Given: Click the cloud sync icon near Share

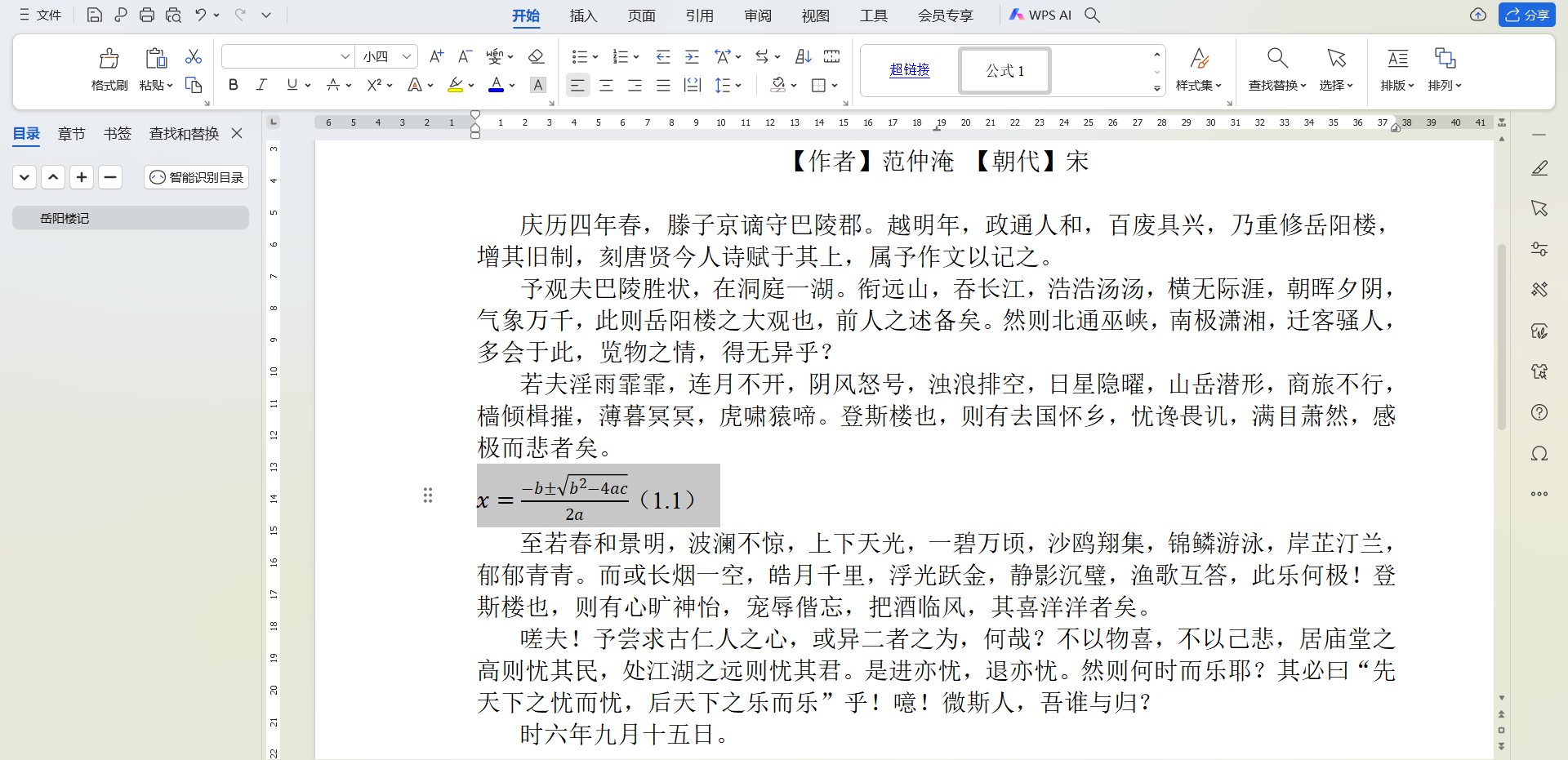Looking at the screenshot, I should (x=1478, y=15).
